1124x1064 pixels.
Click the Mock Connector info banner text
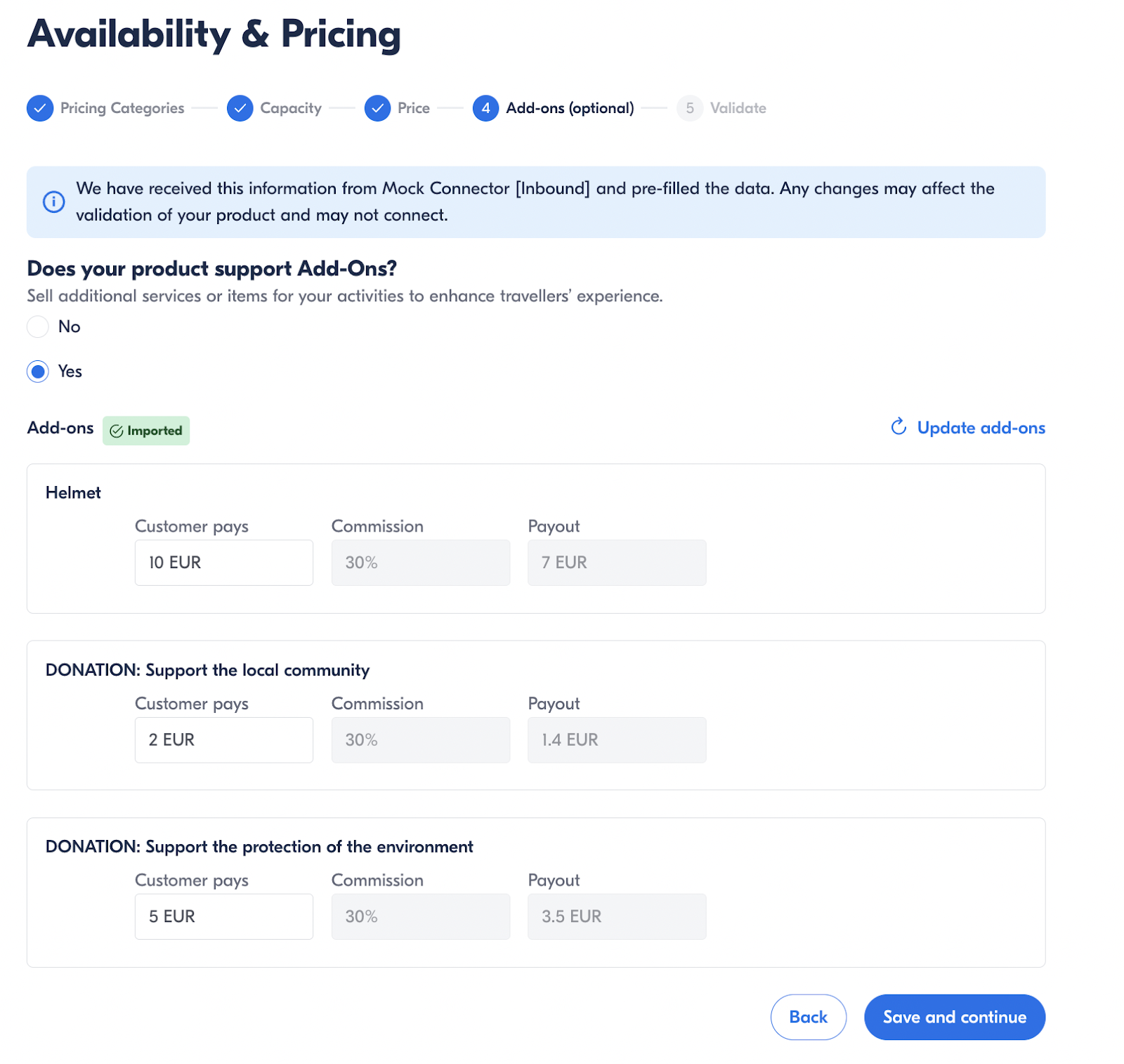coord(535,202)
